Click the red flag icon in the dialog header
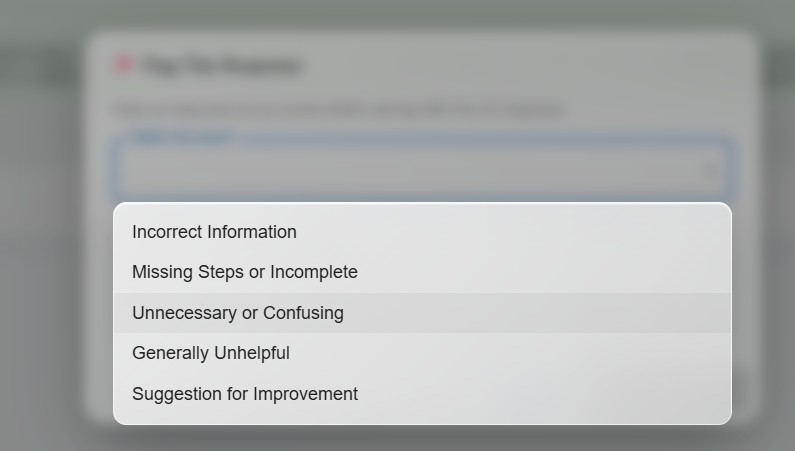 coord(124,66)
